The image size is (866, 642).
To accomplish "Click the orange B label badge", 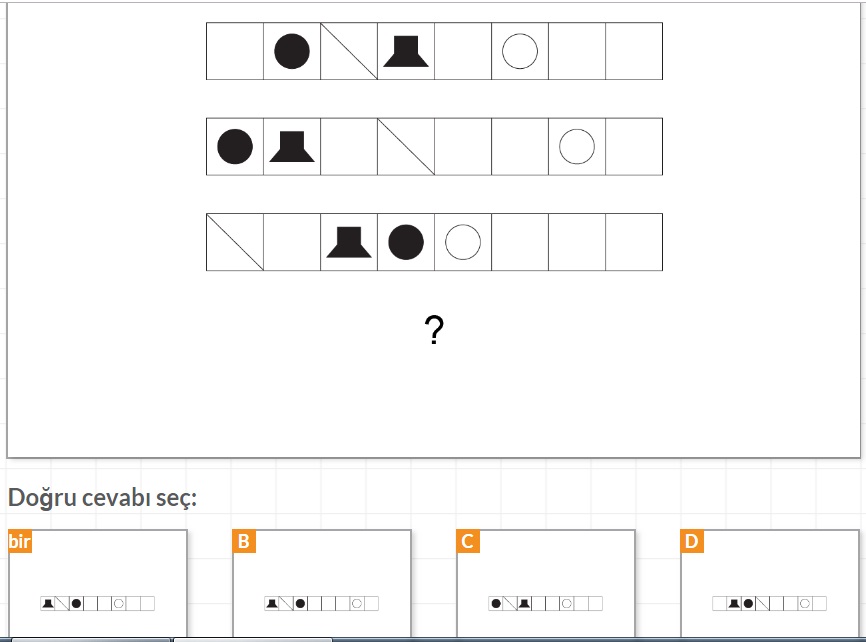I will pos(244,541).
